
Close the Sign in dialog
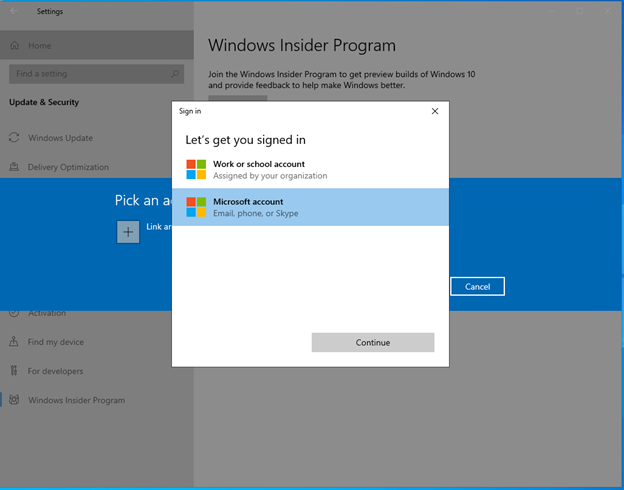[435, 111]
